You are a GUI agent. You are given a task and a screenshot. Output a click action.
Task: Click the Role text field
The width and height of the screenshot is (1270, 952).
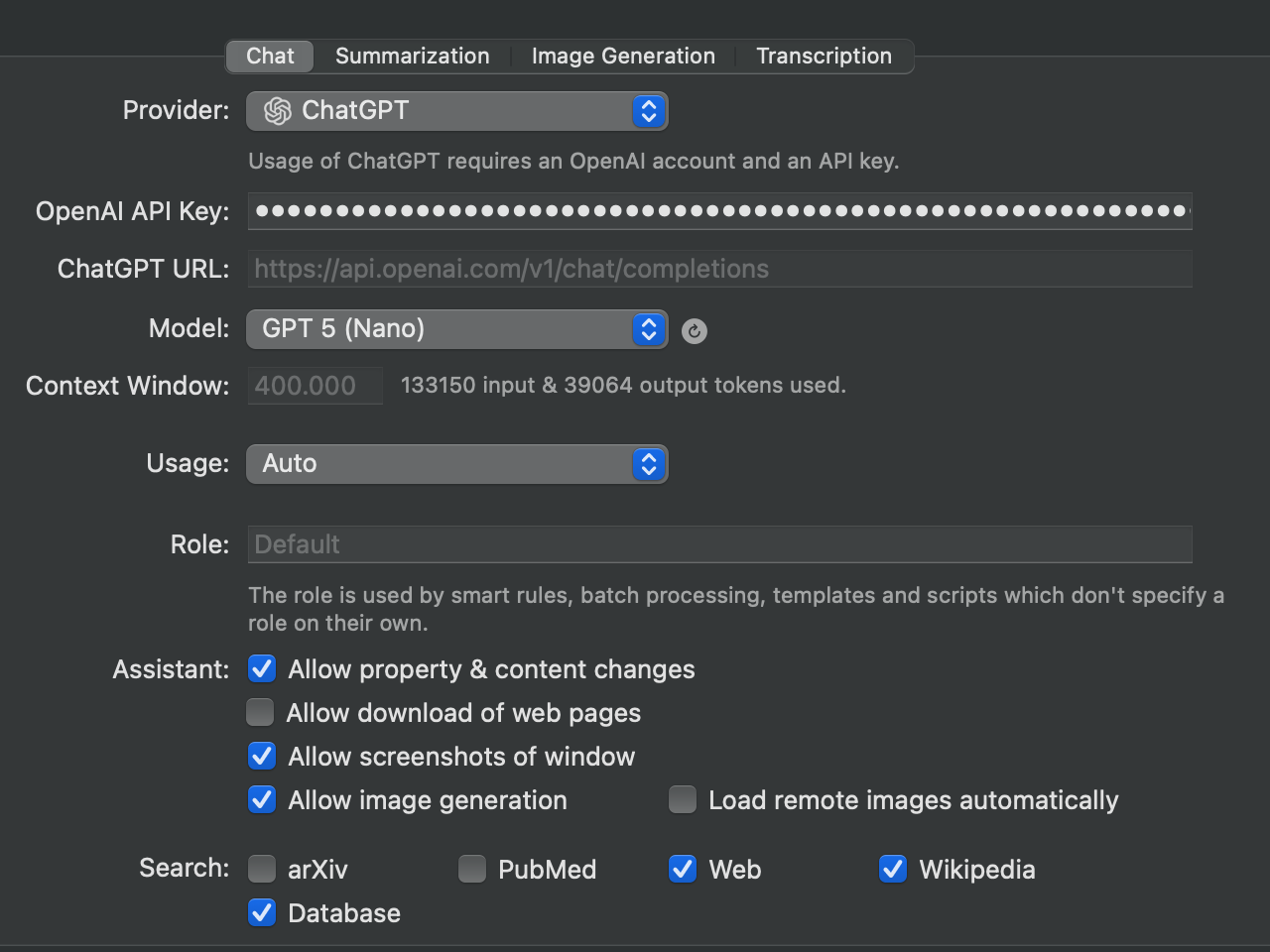click(x=719, y=544)
